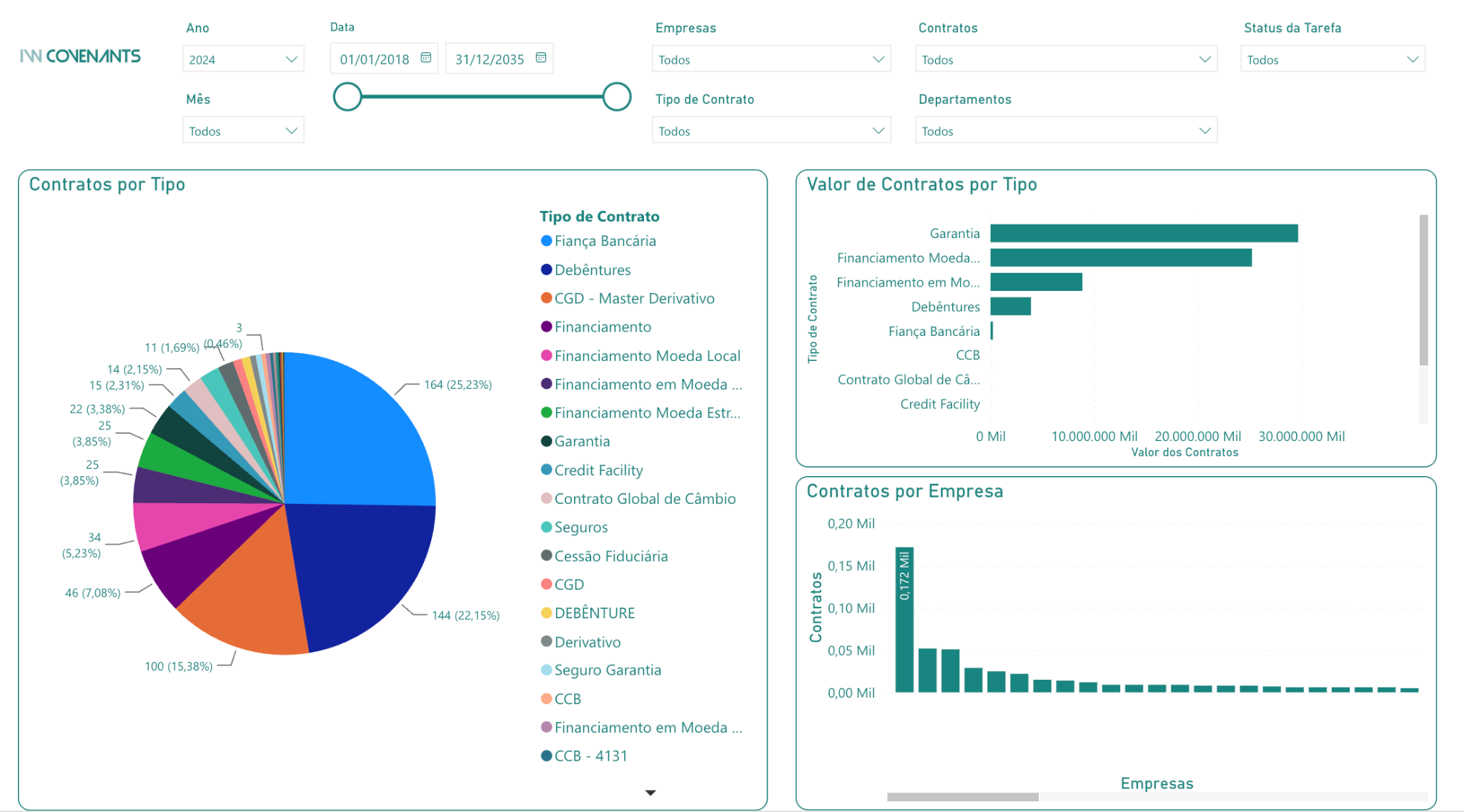Select the left handle of the date slider
Screen dimensions: 1464x812
(x=347, y=96)
